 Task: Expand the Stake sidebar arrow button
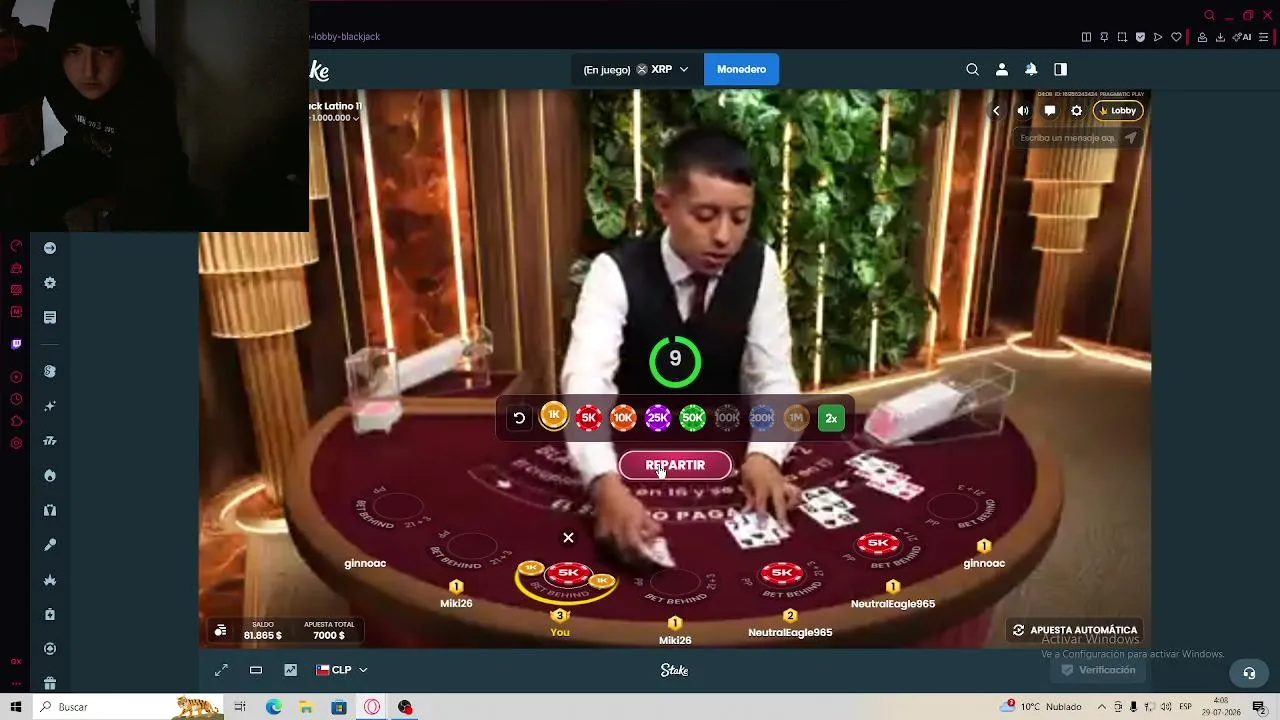click(50, 248)
